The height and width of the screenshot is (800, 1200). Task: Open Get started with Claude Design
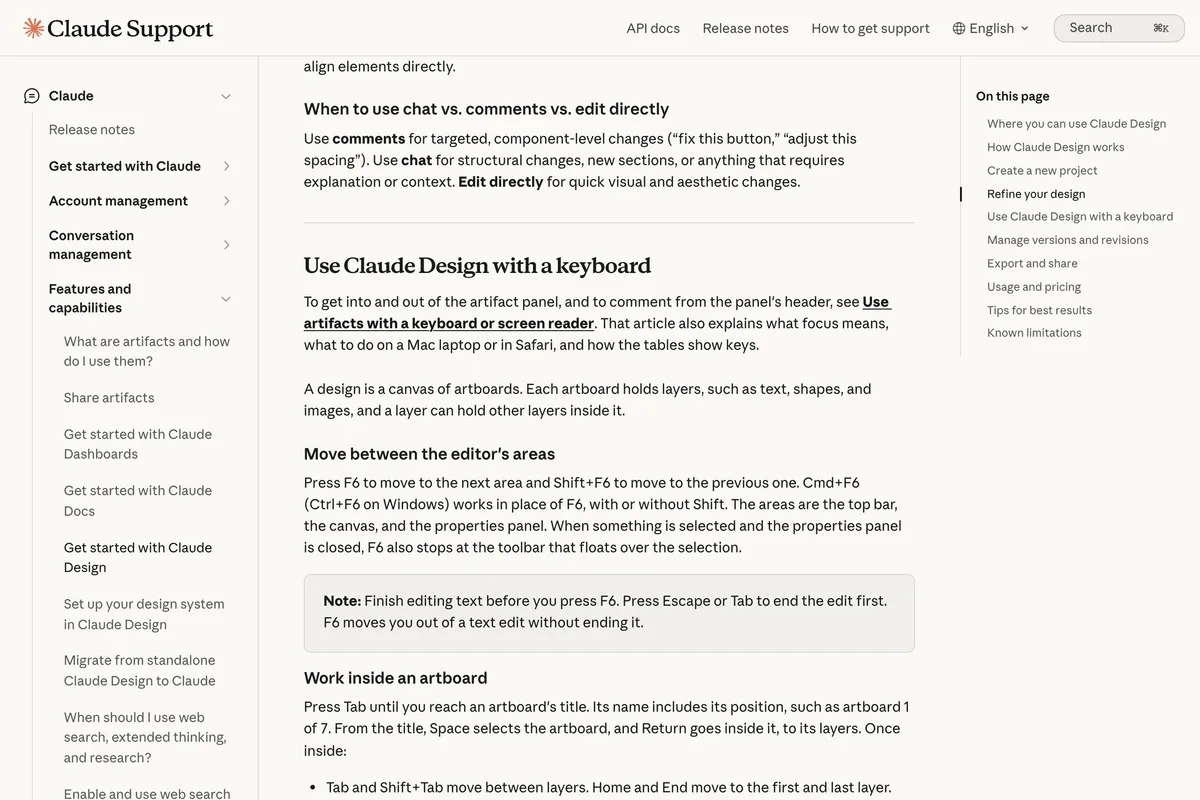click(x=138, y=557)
